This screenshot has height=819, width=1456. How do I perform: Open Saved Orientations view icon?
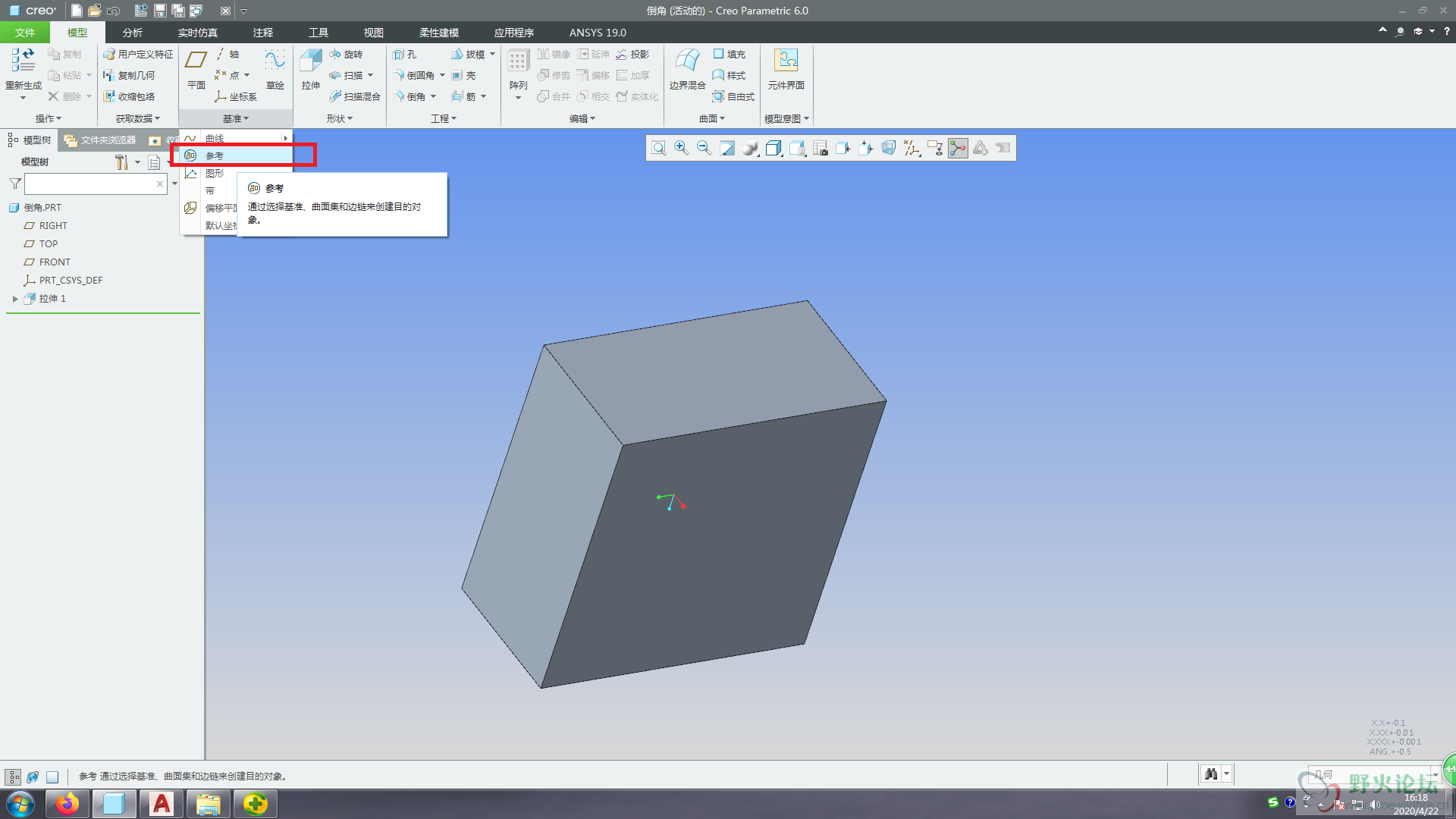(x=797, y=148)
